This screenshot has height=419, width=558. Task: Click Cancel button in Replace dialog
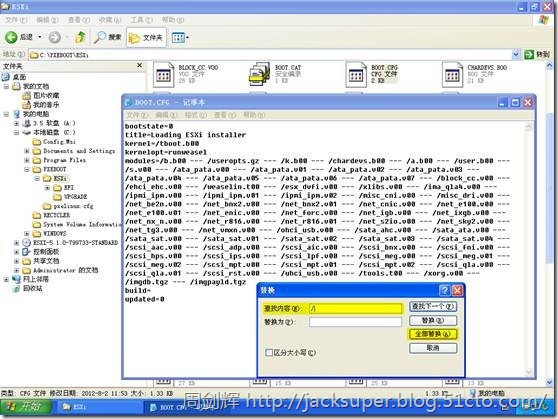click(x=433, y=348)
